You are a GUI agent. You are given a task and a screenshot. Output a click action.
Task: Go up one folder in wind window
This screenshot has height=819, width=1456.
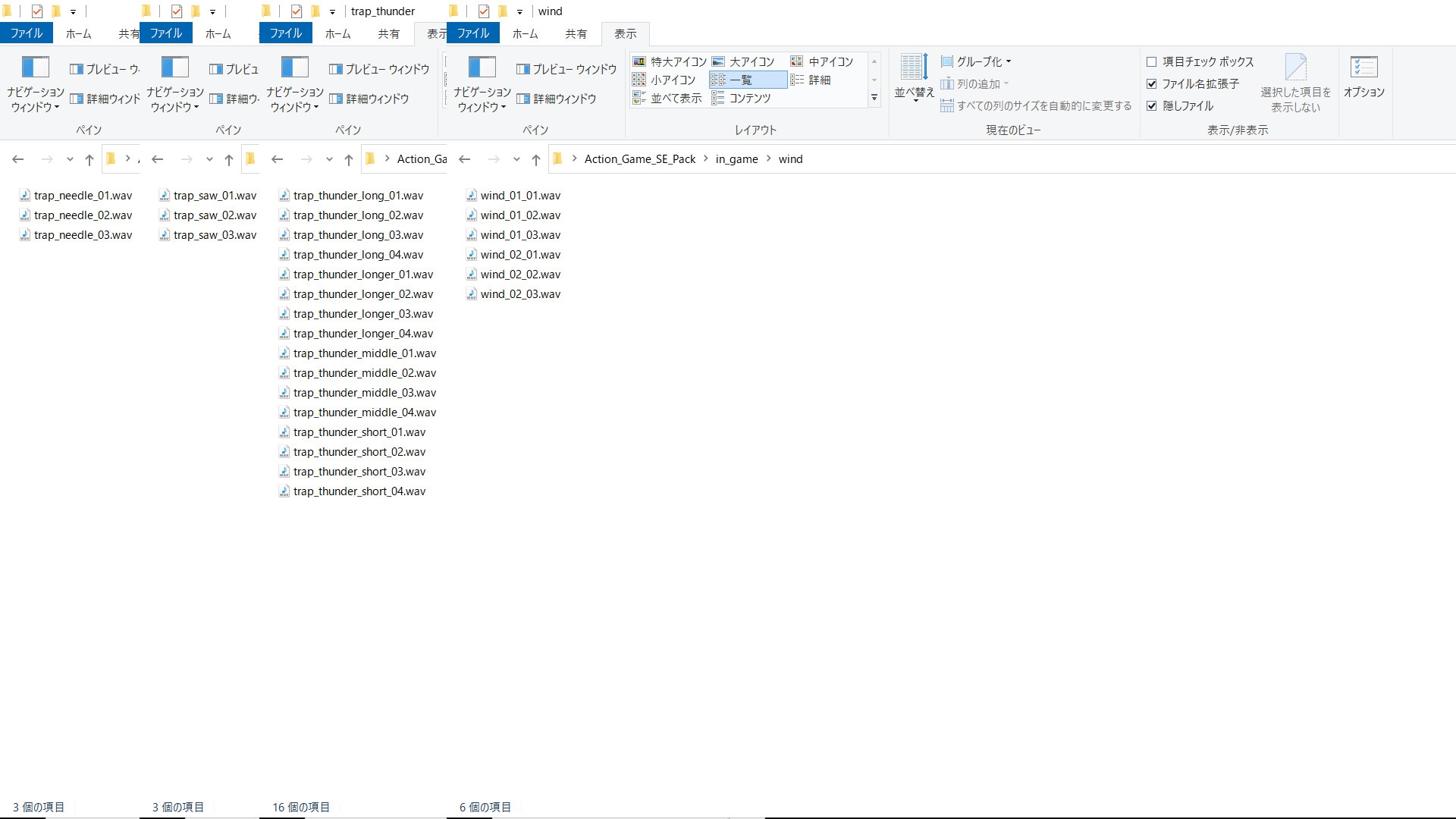coord(536,159)
